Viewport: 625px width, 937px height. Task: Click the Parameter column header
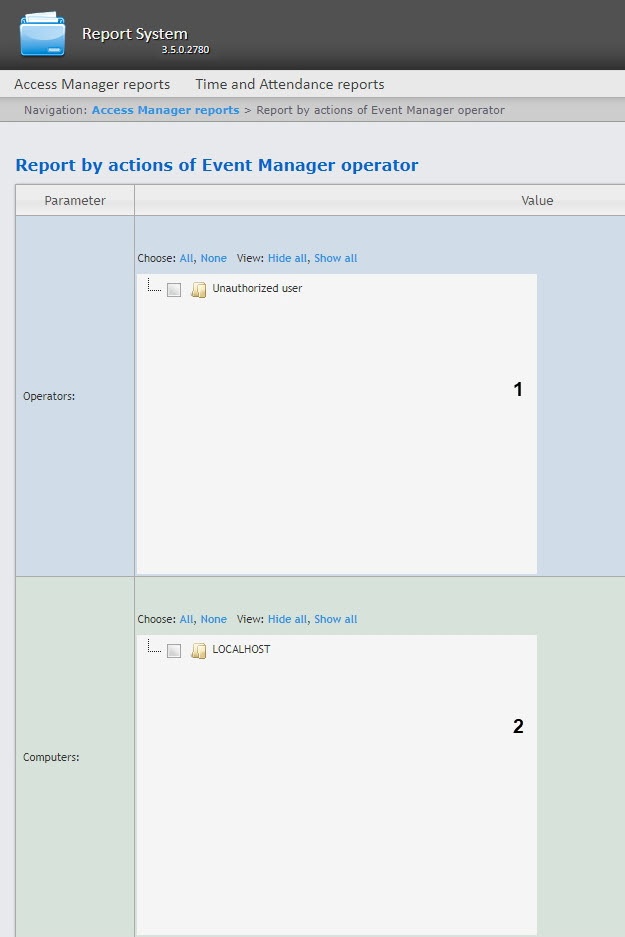[x=75, y=200]
